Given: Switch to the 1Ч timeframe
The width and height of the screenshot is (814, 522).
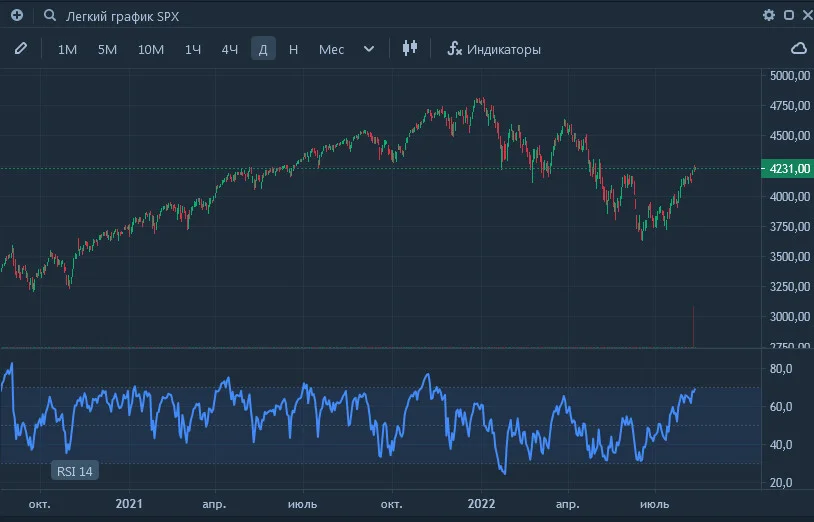Looking at the screenshot, I should pos(193,49).
